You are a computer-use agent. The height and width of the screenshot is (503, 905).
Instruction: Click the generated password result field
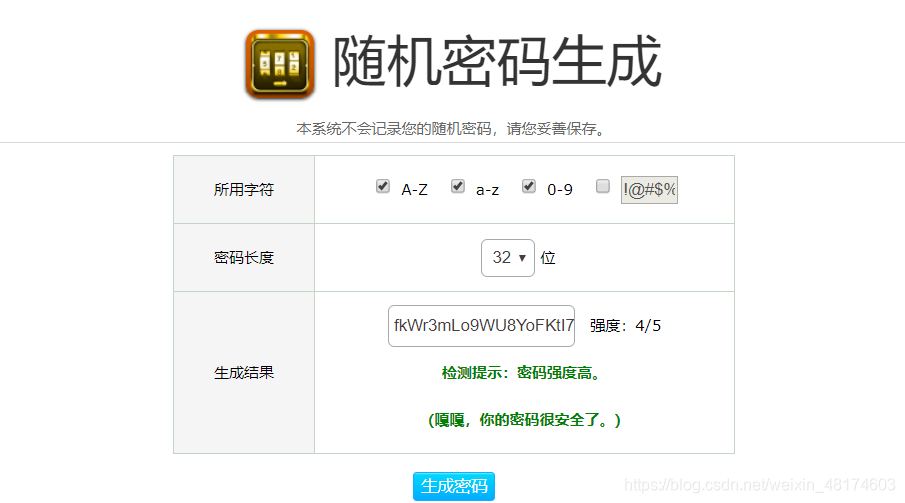481,326
